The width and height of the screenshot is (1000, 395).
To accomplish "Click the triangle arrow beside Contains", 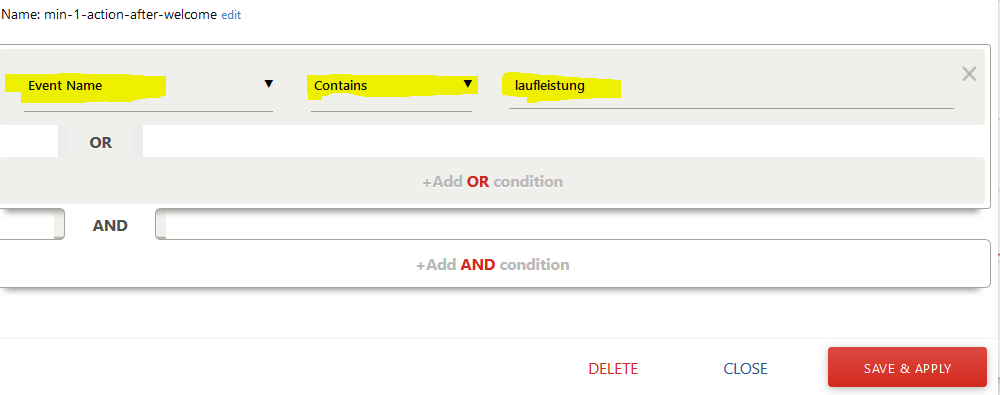I will tap(467, 84).
